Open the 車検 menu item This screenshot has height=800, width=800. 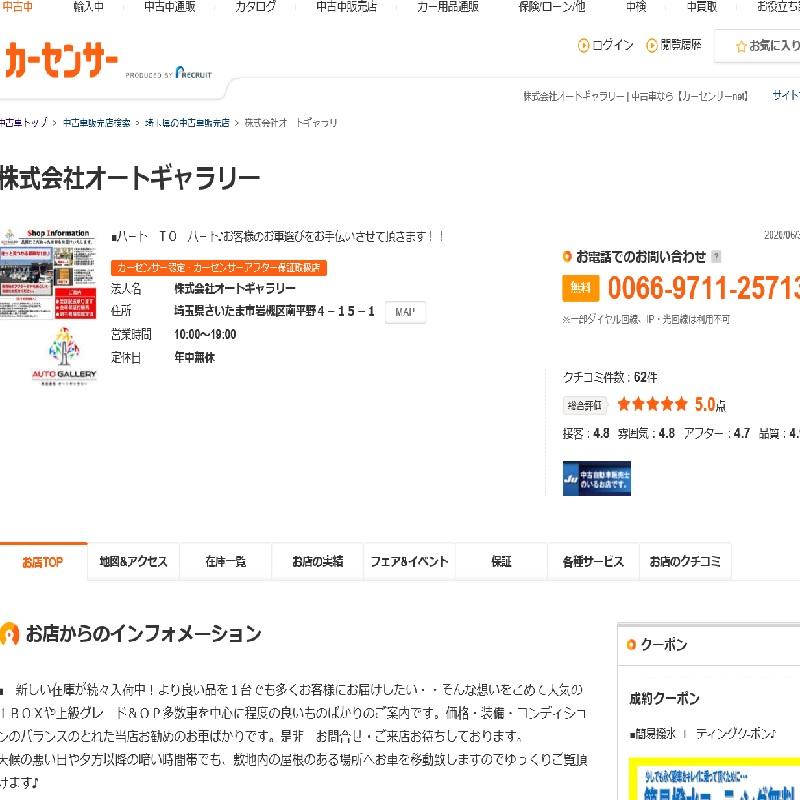click(636, 7)
